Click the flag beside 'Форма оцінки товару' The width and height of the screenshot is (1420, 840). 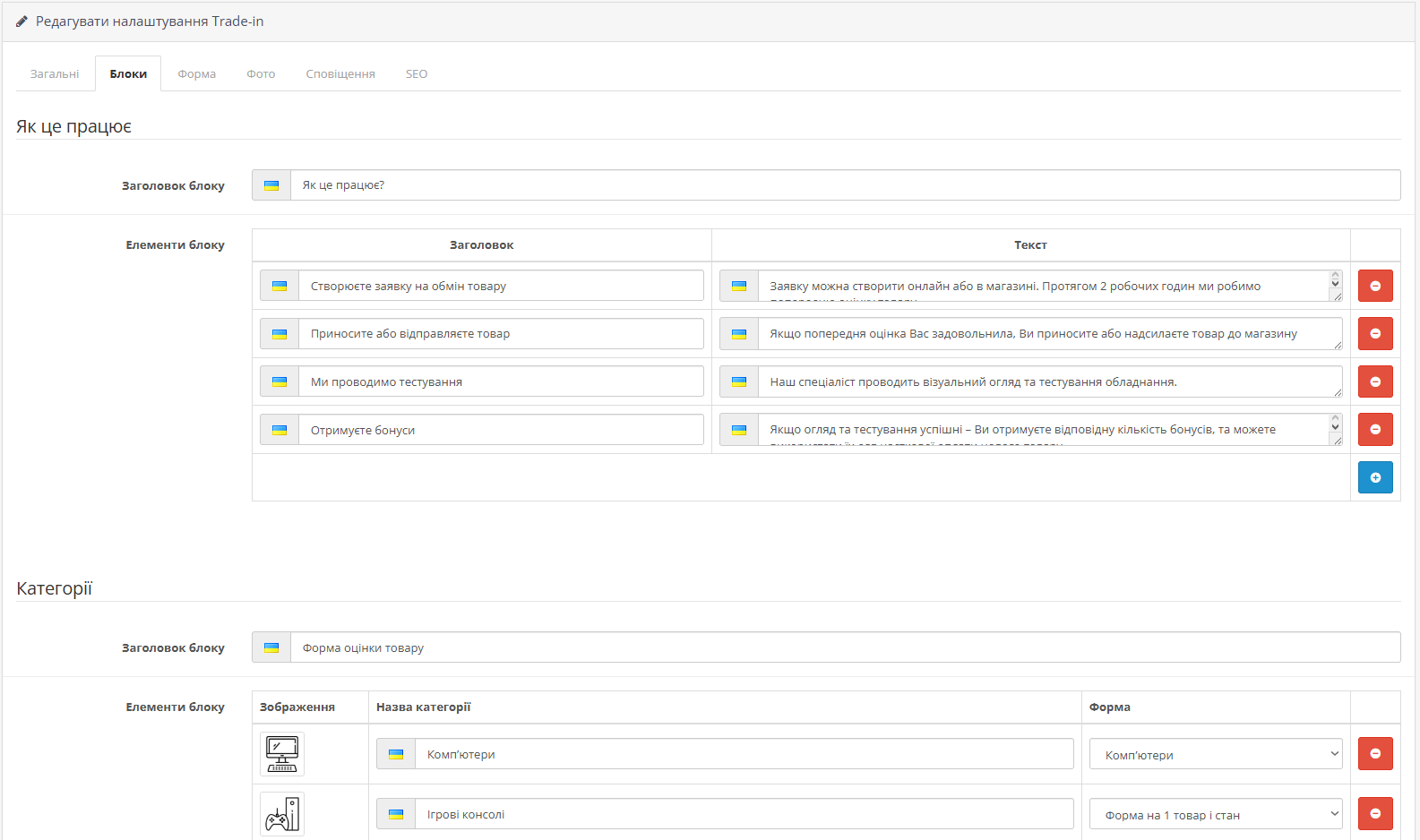(271, 647)
